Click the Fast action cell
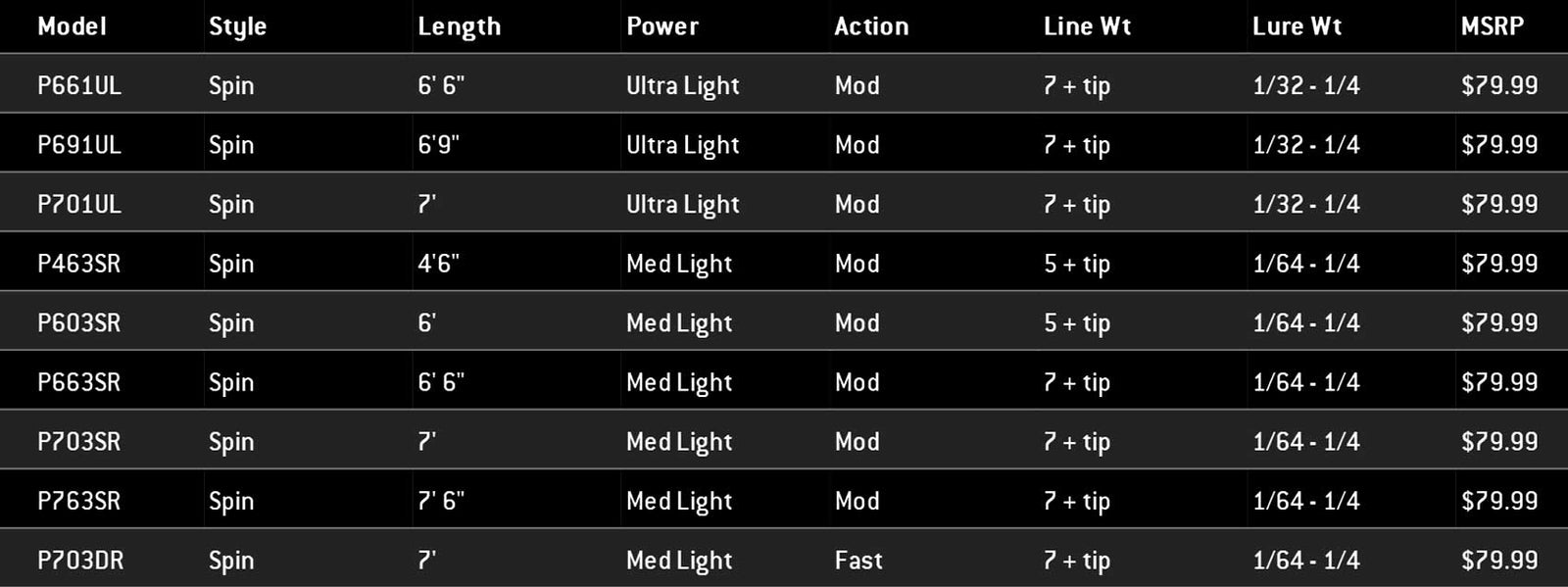Viewport: 1568px width, 587px height. pyautogui.click(x=858, y=560)
